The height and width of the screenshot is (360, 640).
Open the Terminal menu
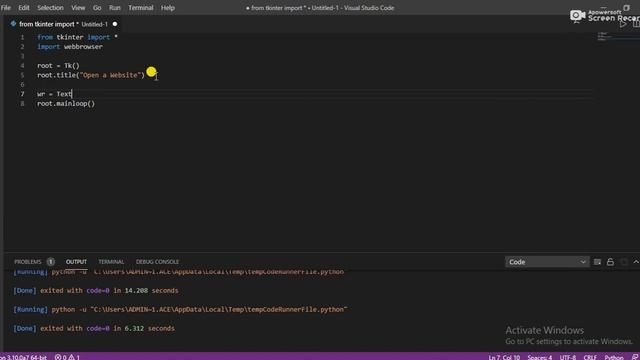pos(140,8)
